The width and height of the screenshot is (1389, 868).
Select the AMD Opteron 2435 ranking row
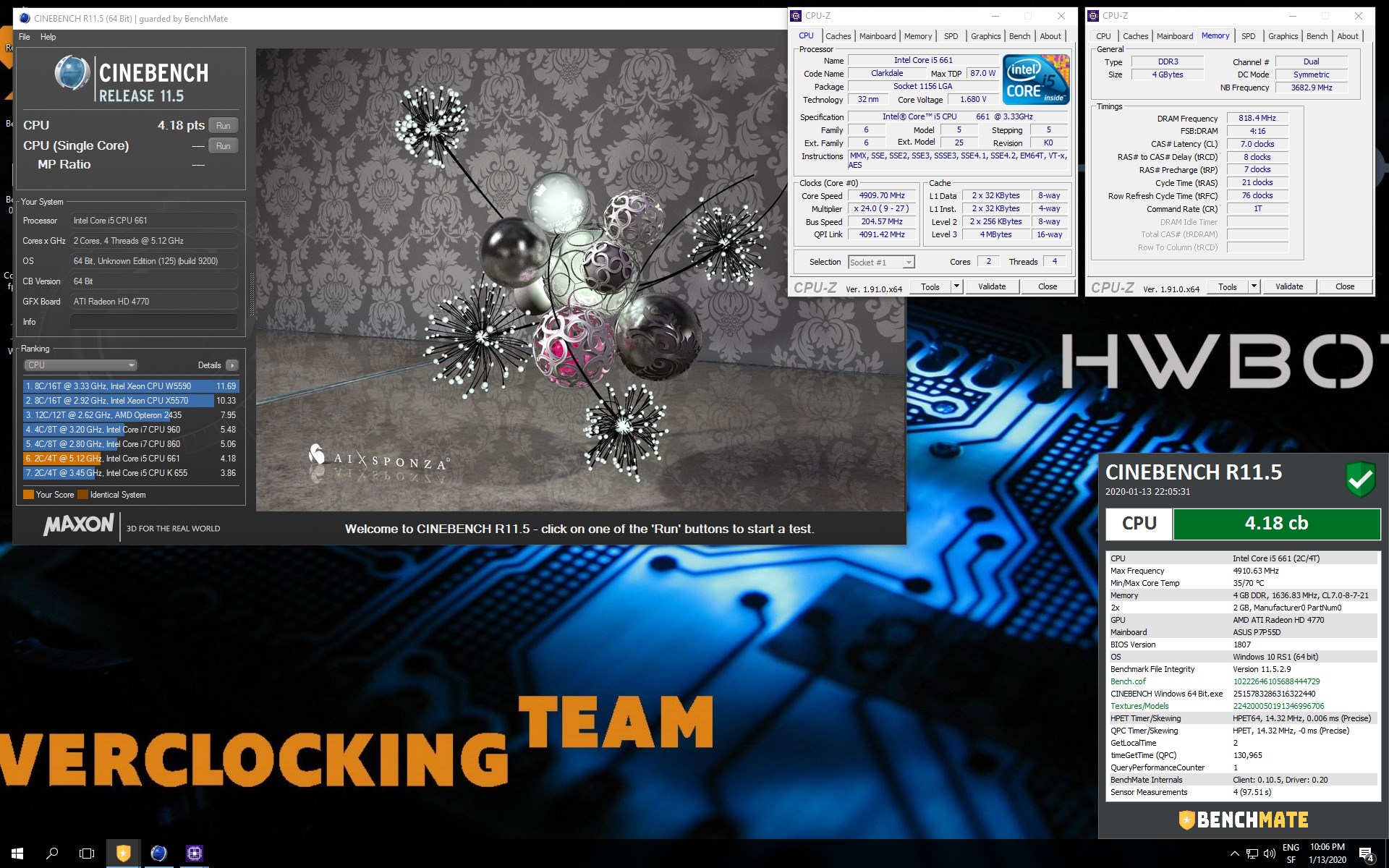tap(131, 415)
